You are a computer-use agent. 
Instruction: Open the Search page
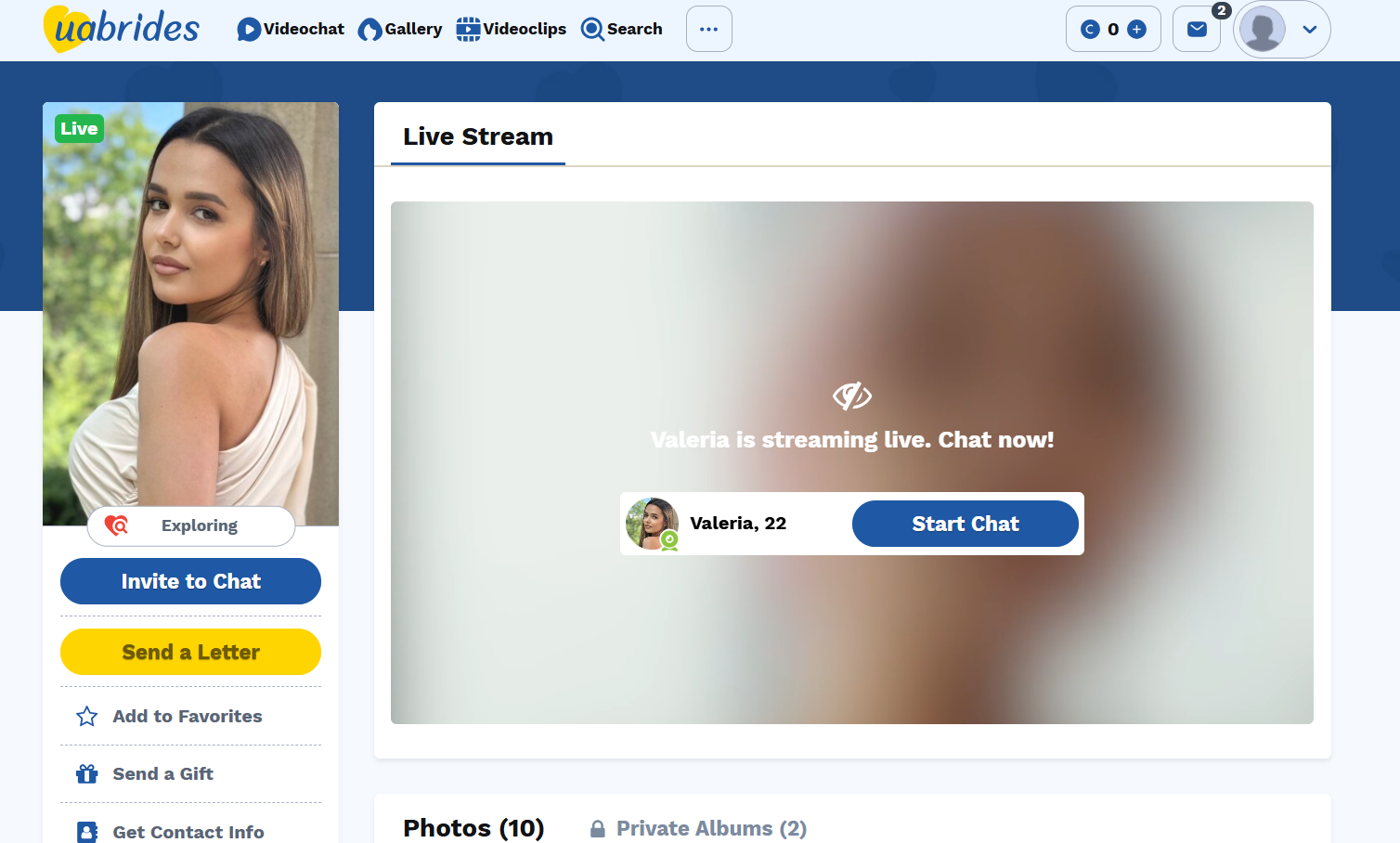click(622, 30)
